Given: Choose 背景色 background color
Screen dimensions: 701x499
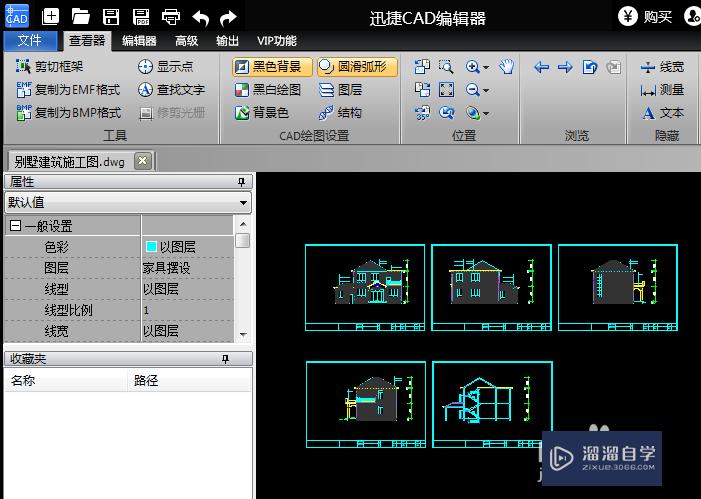Looking at the screenshot, I should coord(262,113).
